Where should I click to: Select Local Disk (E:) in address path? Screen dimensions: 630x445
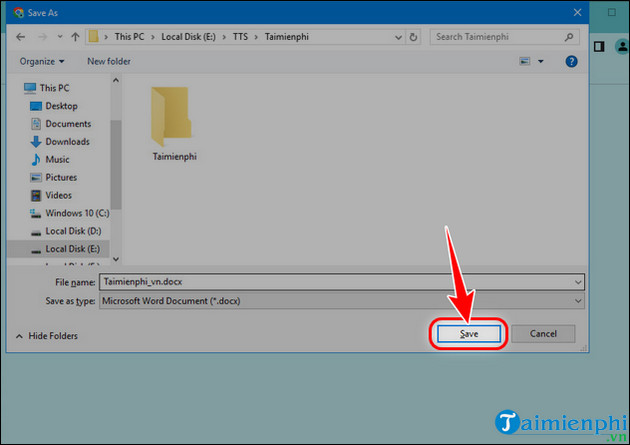pyautogui.click(x=188, y=37)
